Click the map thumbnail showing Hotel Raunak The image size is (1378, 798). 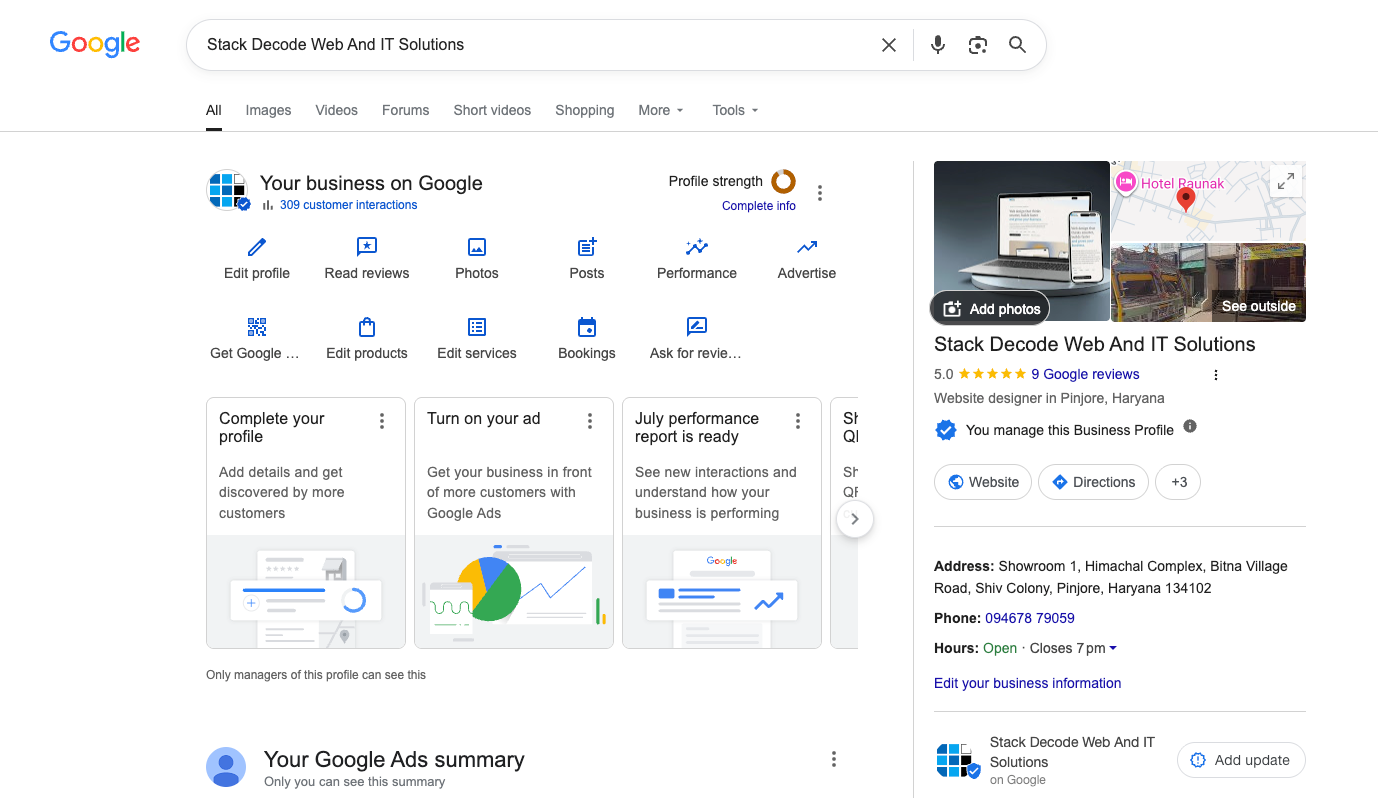1209,201
